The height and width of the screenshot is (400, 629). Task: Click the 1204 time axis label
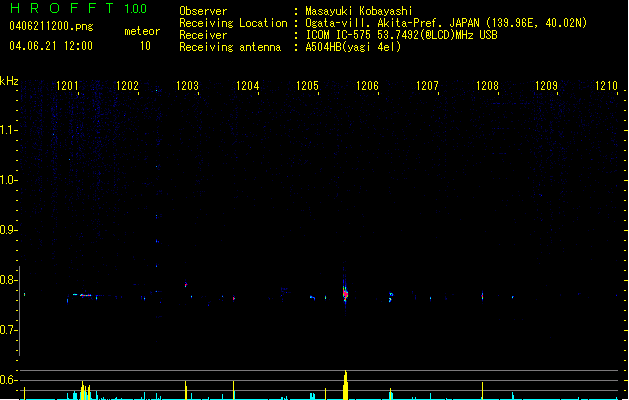pyautogui.click(x=248, y=85)
